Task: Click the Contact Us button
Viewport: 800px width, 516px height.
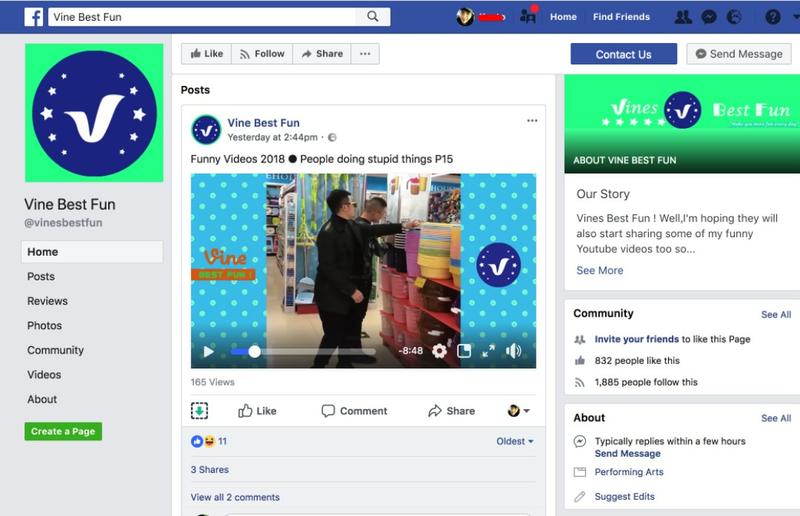Action: (x=623, y=54)
